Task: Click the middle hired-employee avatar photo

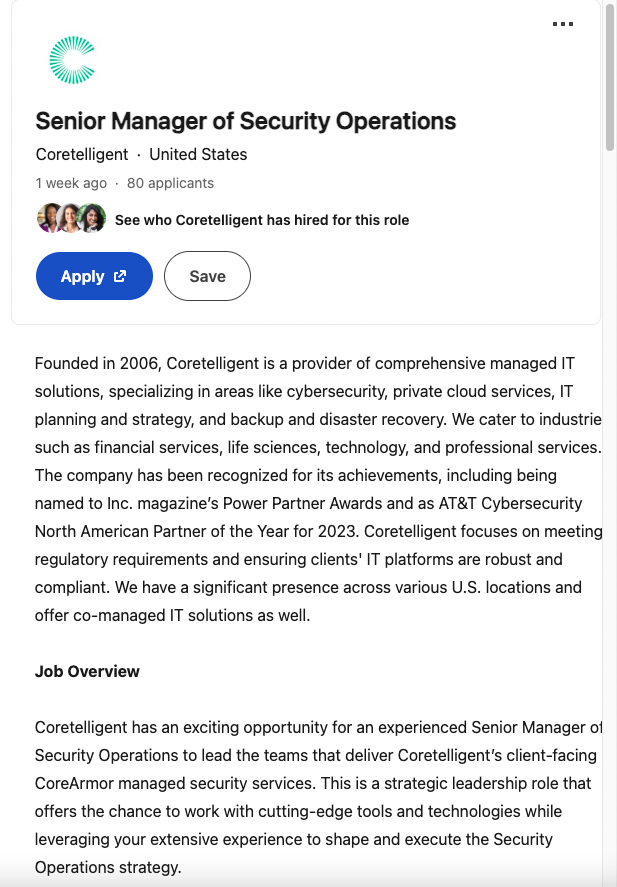Action: [71, 218]
